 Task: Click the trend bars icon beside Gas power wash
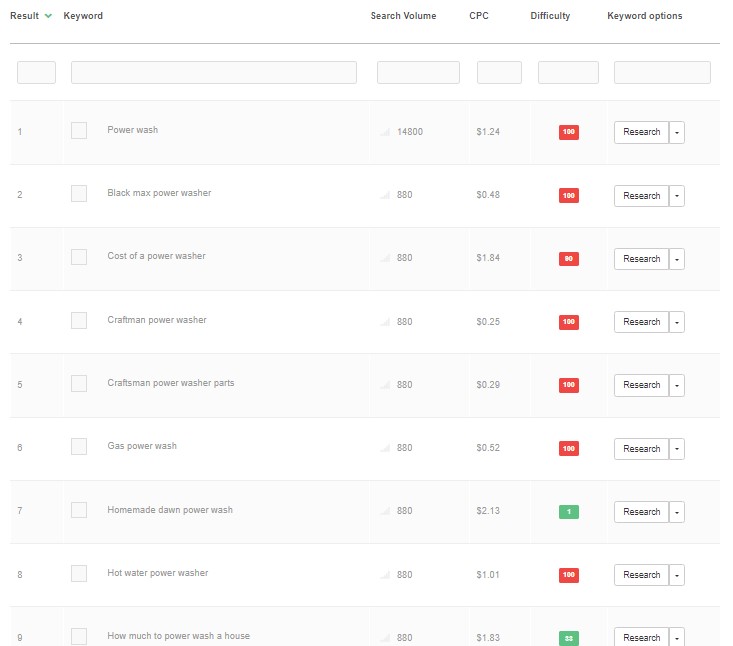[x=386, y=448]
